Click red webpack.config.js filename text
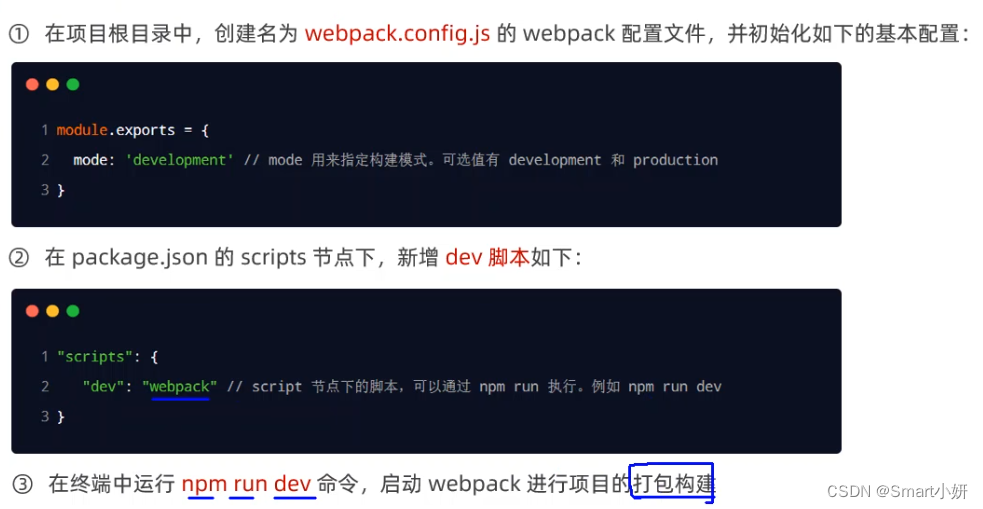This screenshot has height=509, width=983. [397, 34]
